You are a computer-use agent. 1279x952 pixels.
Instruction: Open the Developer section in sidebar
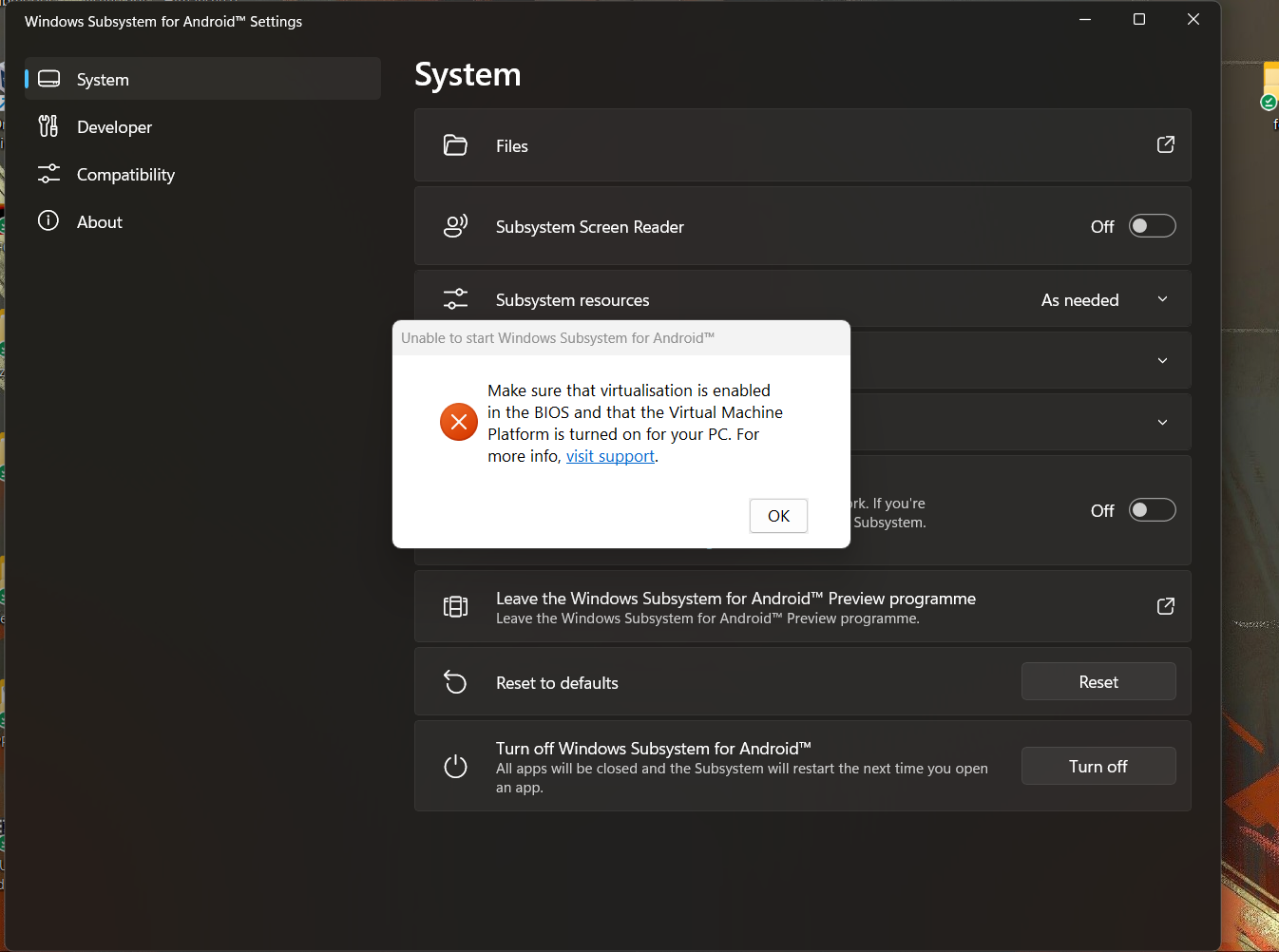[x=202, y=126]
